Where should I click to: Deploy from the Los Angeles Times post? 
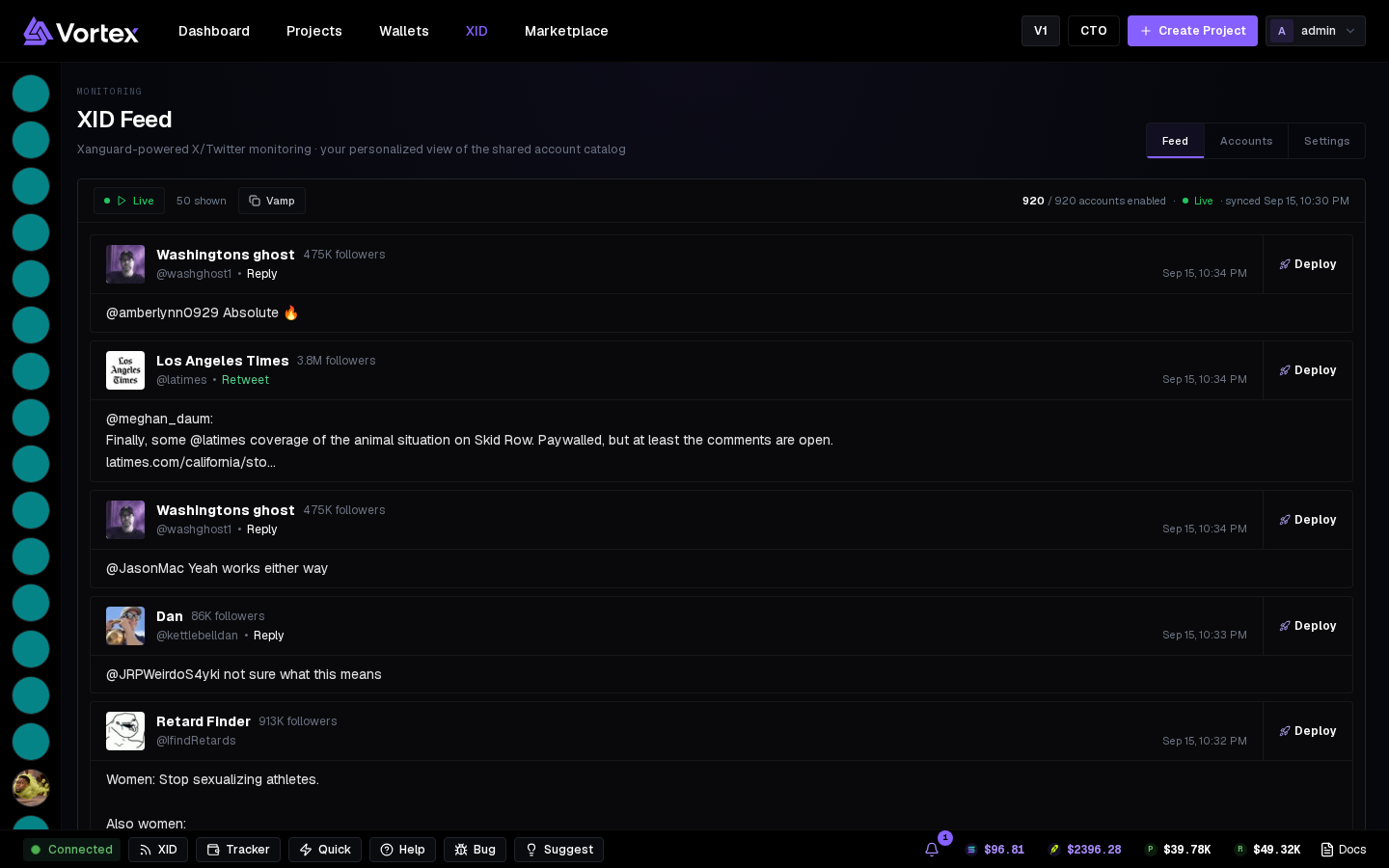1308,370
